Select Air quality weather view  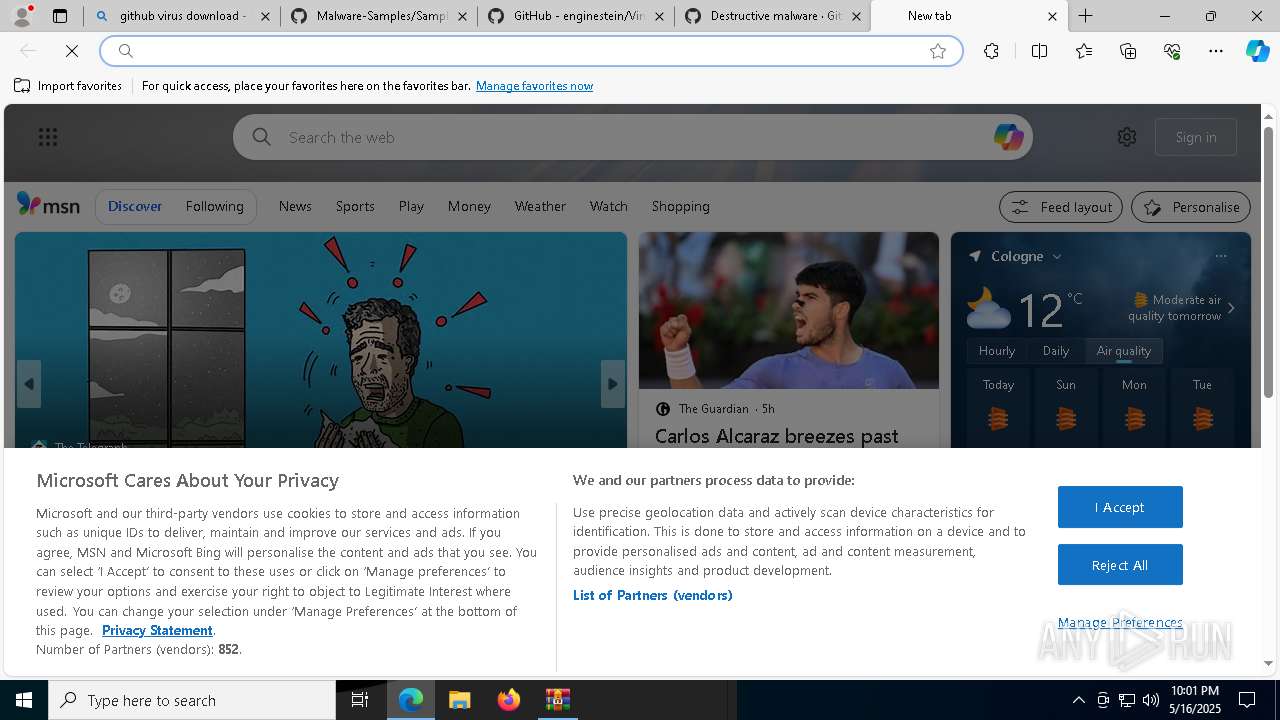tap(1124, 351)
